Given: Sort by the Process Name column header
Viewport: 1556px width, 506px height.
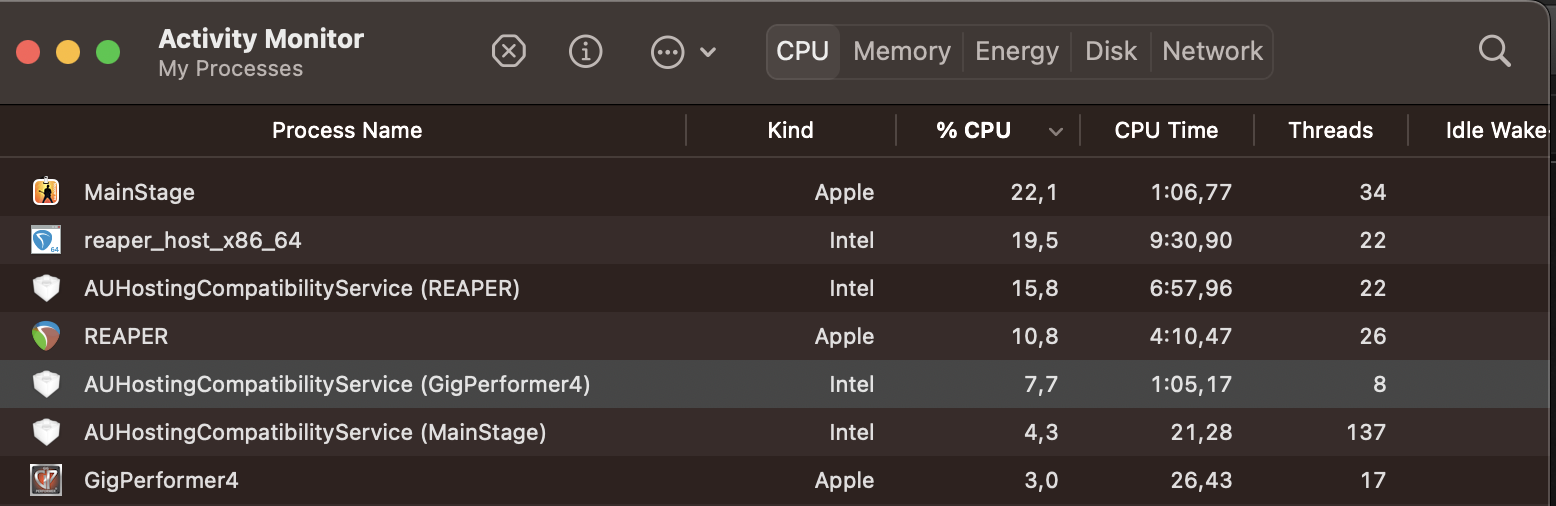Looking at the screenshot, I should tap(347, 130).
